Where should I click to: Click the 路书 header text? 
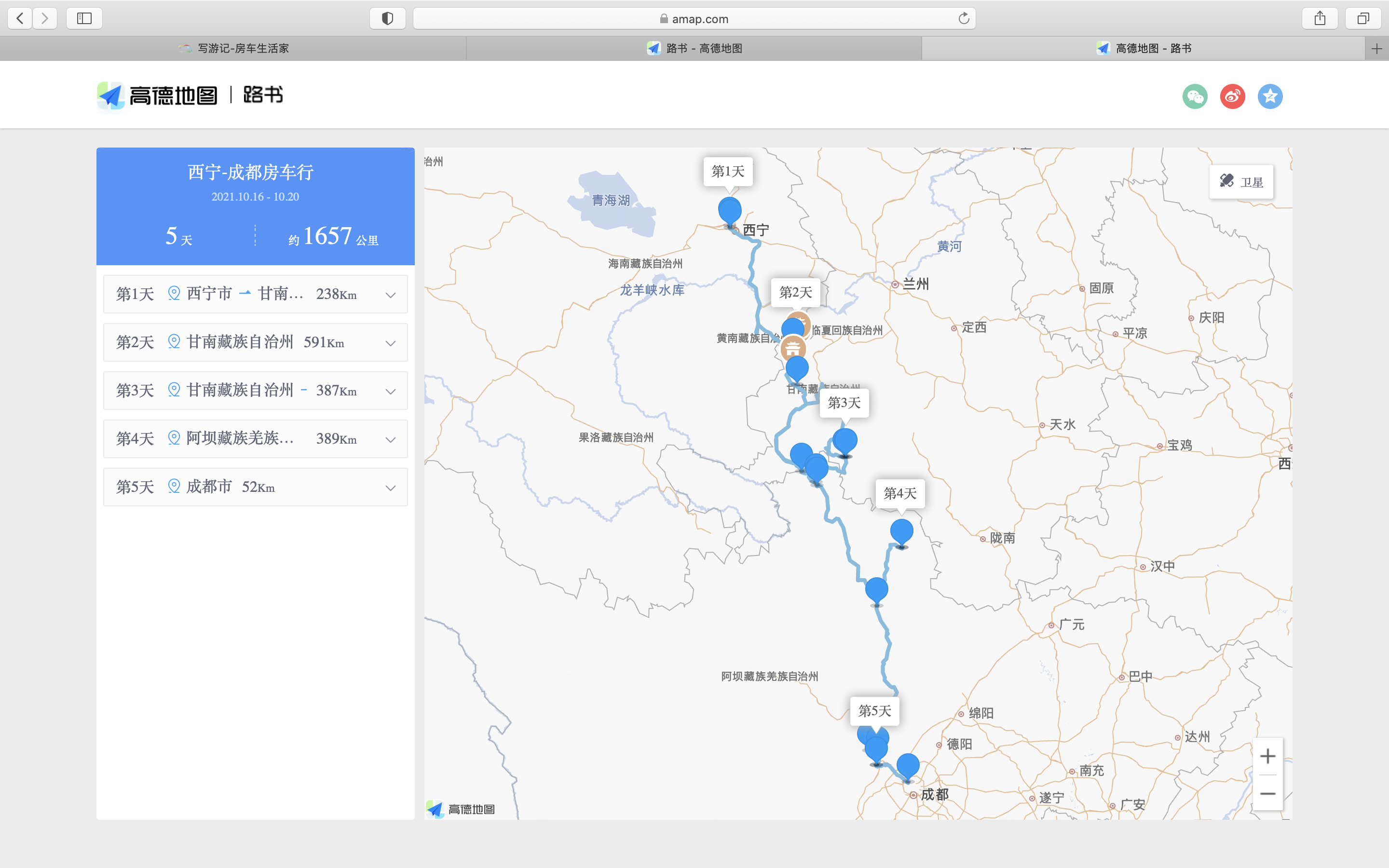click(263, 95)
